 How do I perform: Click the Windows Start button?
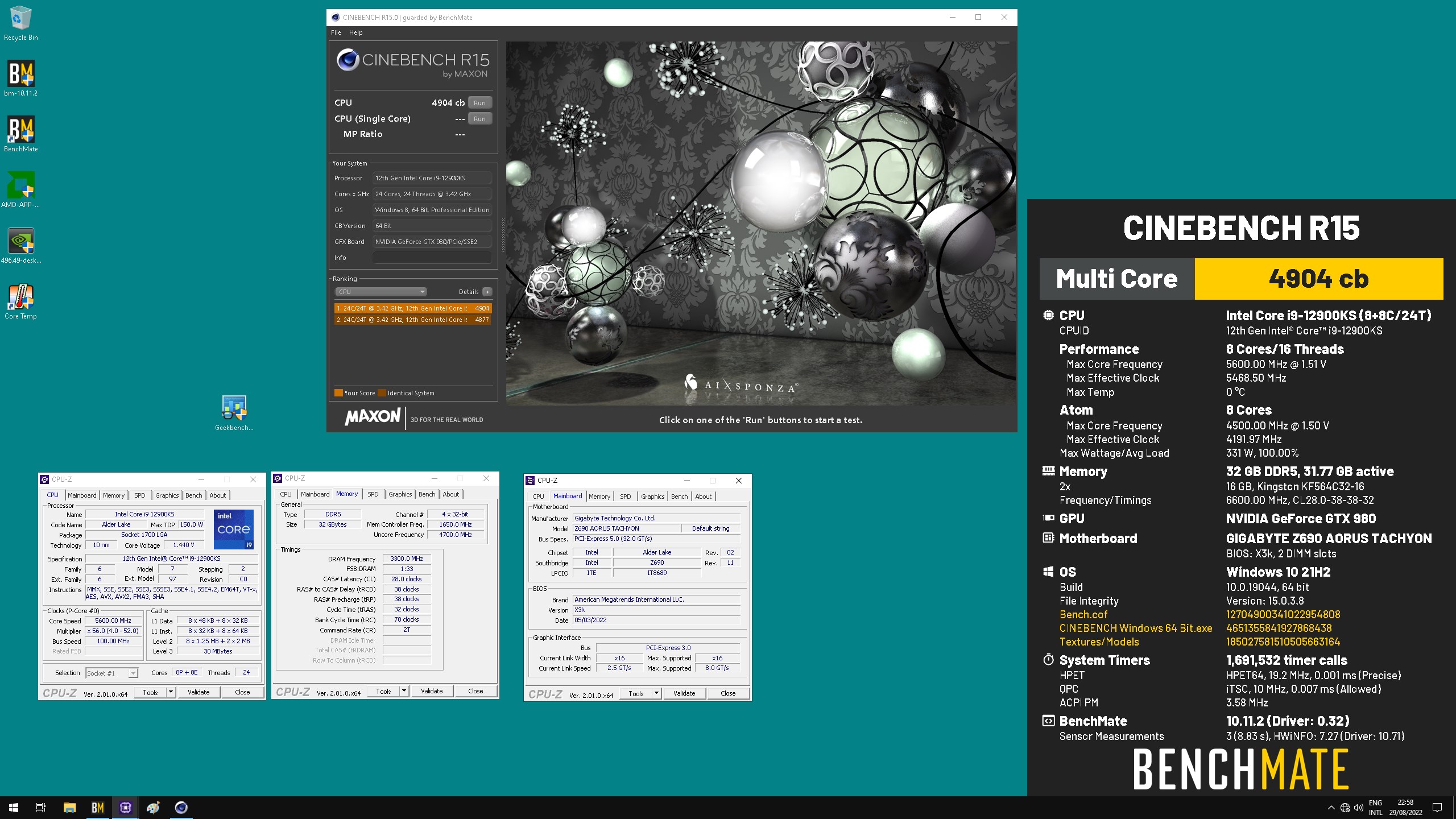(14, 808)
